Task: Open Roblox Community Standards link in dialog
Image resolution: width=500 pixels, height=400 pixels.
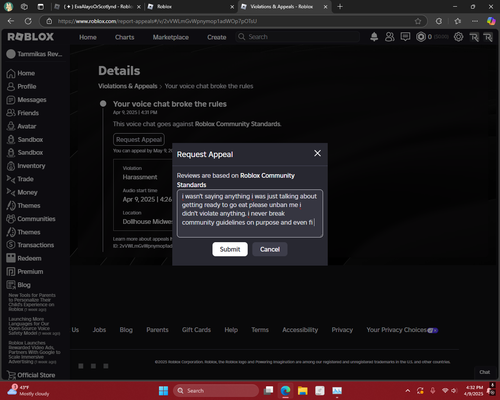Action: point(236,180)
